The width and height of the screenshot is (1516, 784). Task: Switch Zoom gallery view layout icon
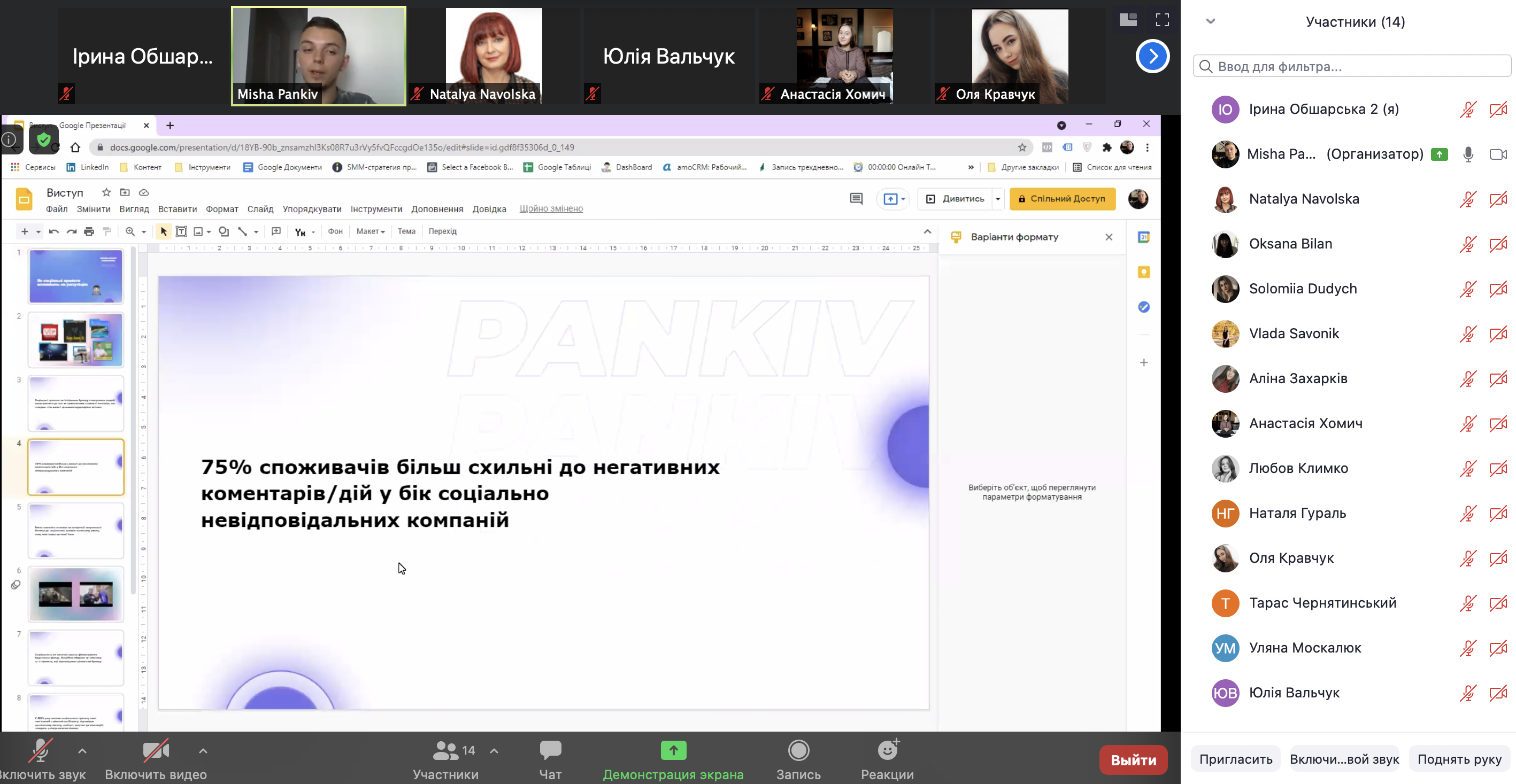[x=1128, y=20]
